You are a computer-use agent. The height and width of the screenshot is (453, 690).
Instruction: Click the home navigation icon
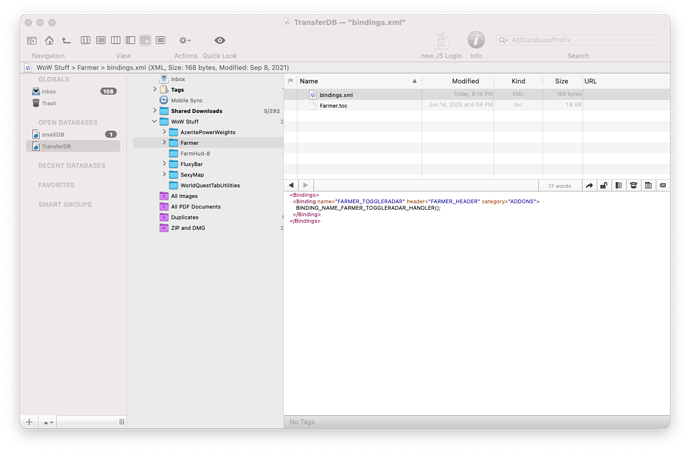click(x=50, y=41)
